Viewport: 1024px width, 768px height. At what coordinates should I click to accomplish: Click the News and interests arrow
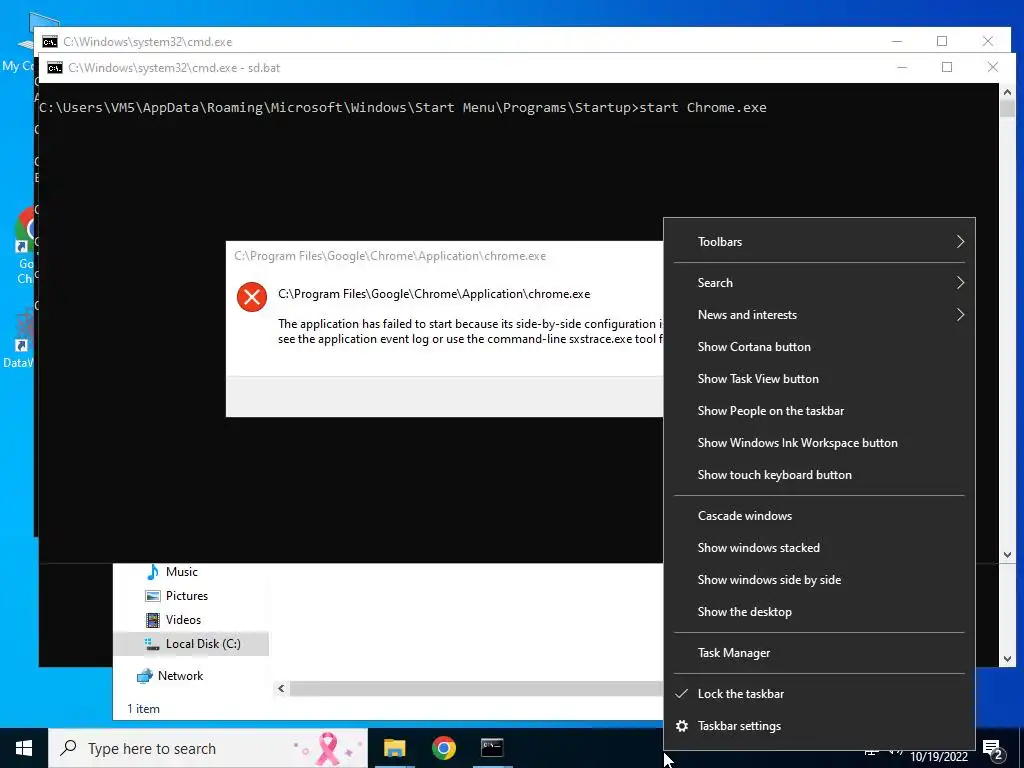pos(960,315)
